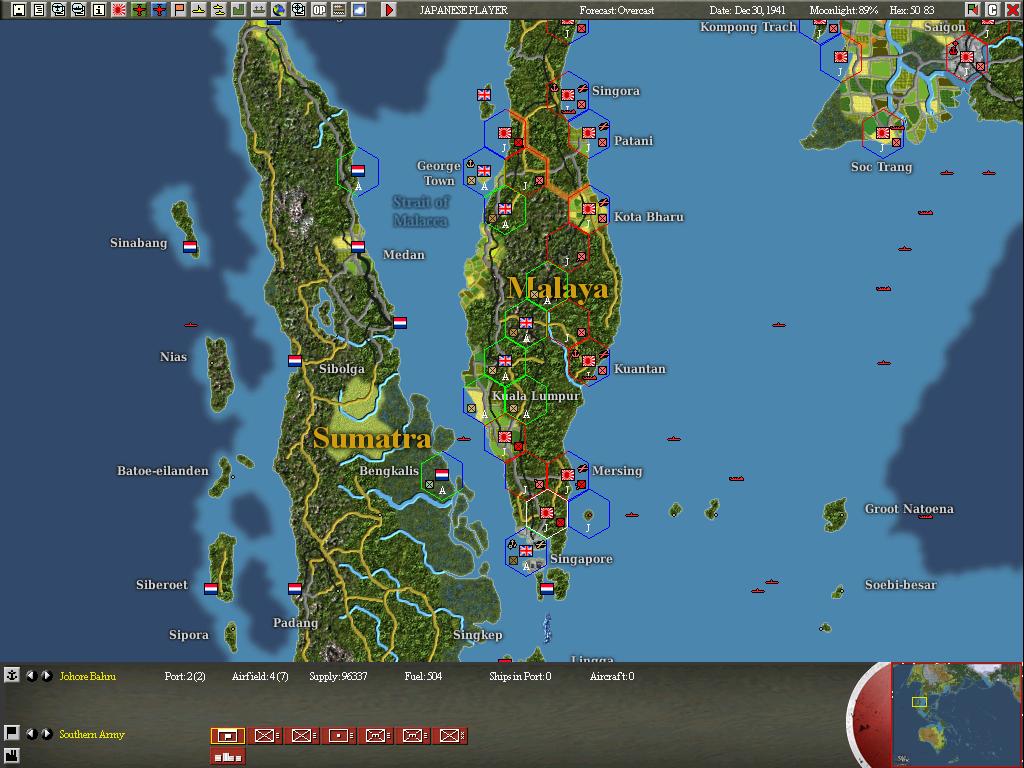The height and width of the screenshot is (768, 1024).
Task: Go to previous unit before Southern Army
Action: 31,734
